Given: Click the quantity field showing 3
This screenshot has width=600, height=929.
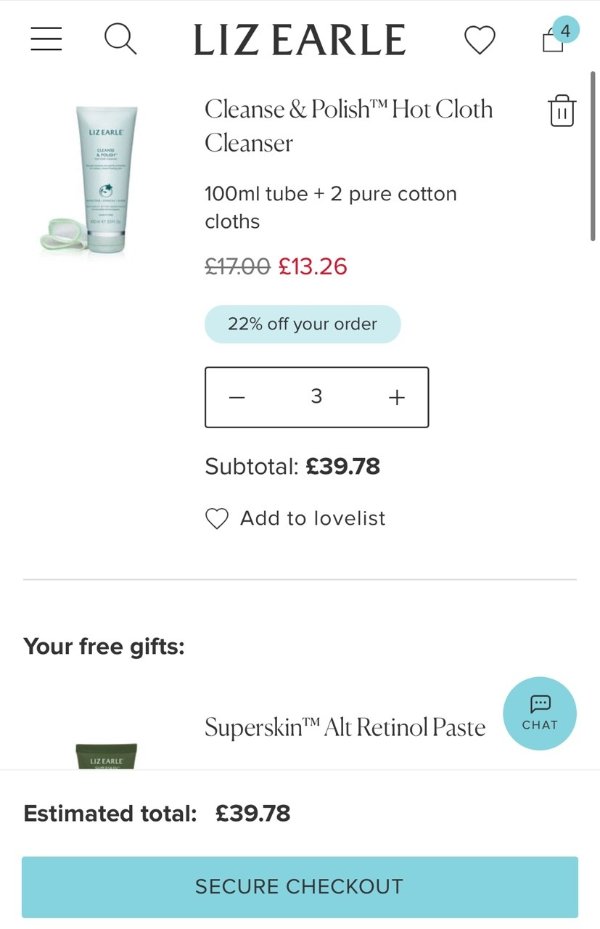Looking at the screenshot, I should pos(316,397).
